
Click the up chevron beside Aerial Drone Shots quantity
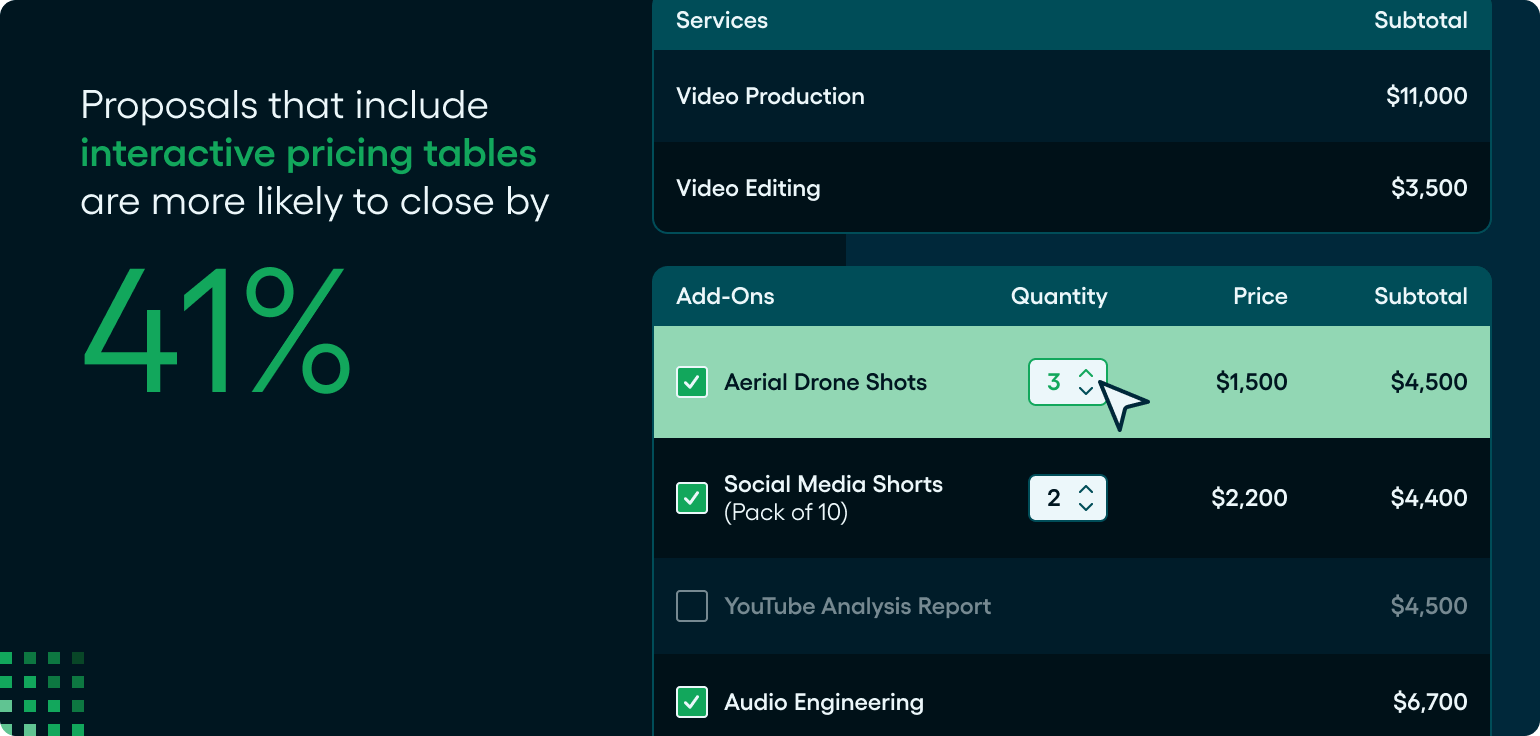pos(1086,373)
